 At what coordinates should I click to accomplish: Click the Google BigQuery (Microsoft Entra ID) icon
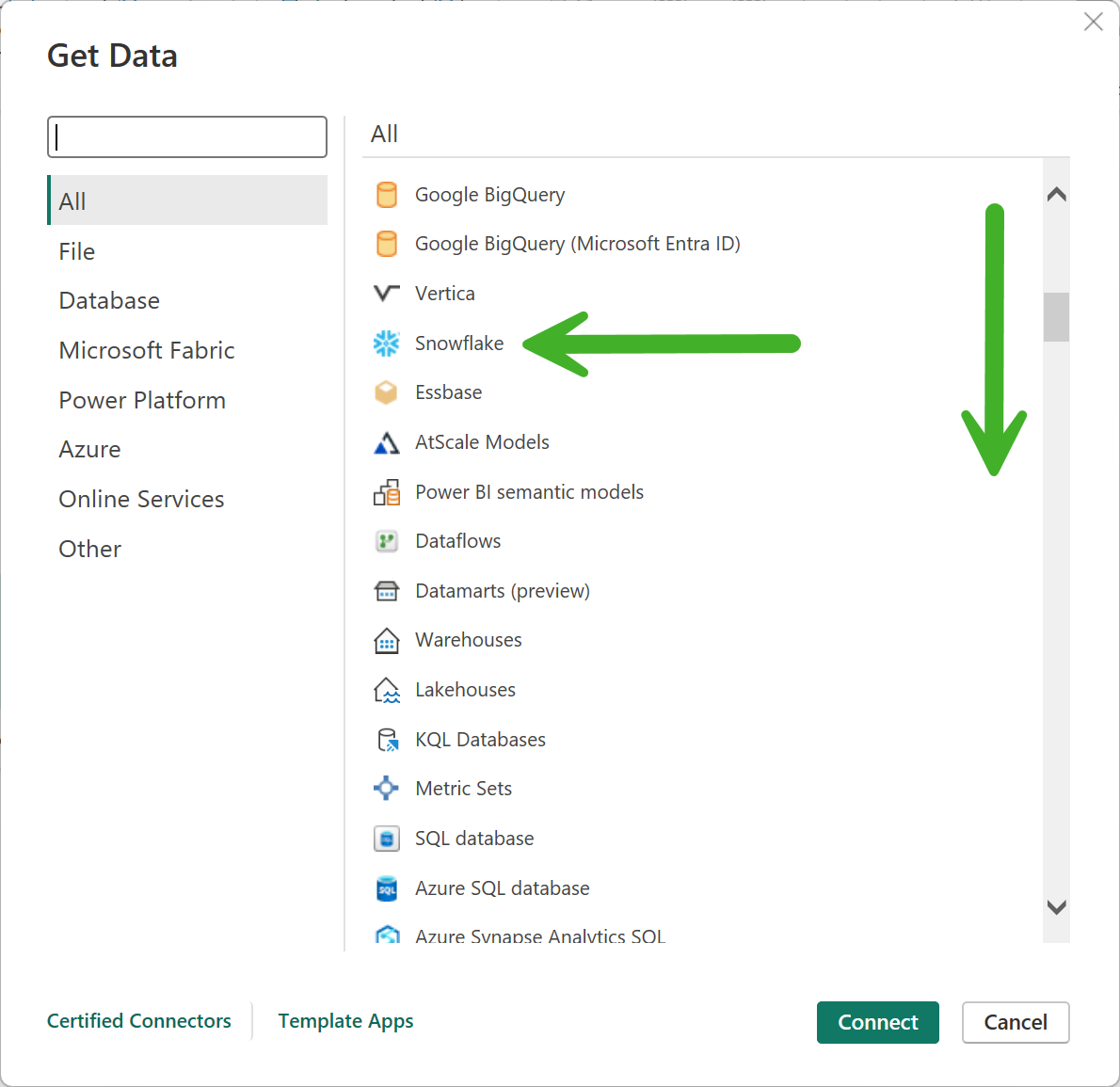(x=387, y=244)
